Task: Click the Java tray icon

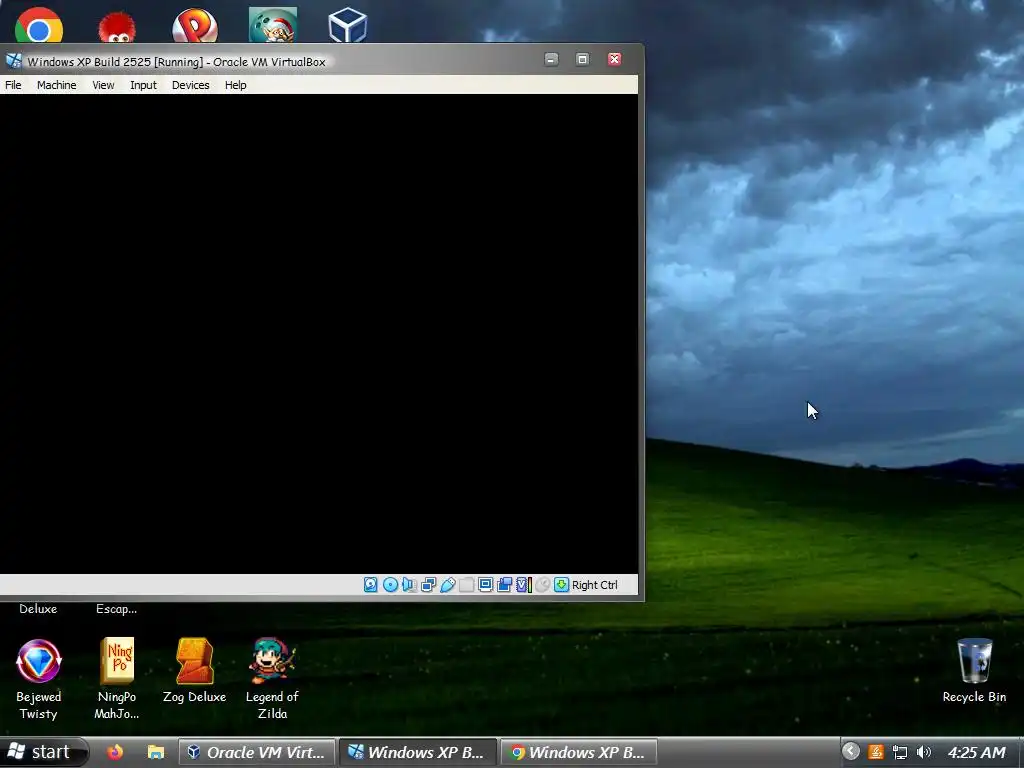Action: pyautogui.click(x=876, y=752)
